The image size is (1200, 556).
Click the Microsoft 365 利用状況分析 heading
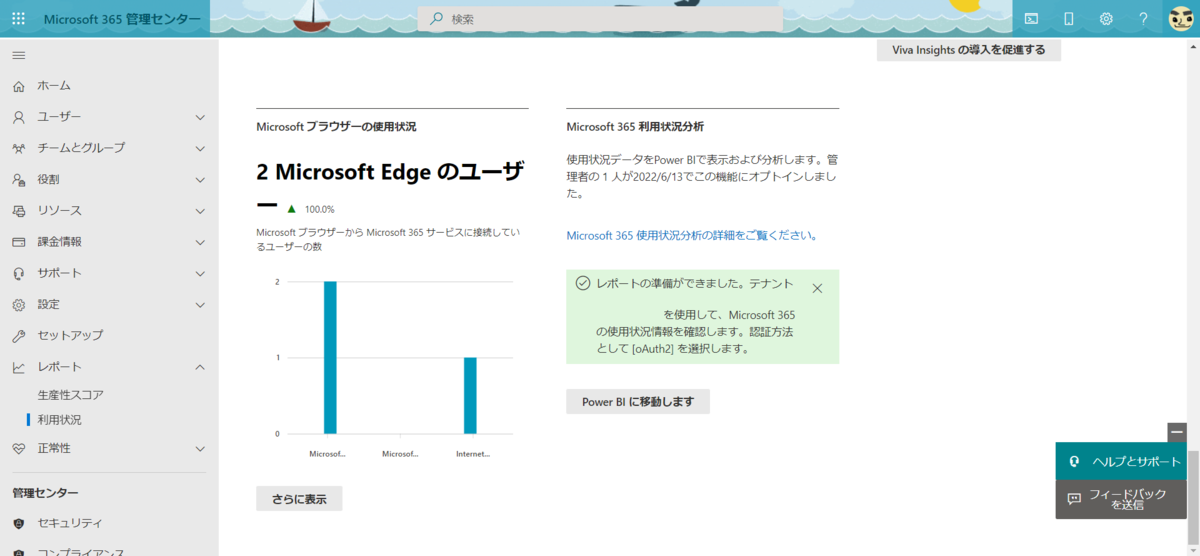[635, 127]
